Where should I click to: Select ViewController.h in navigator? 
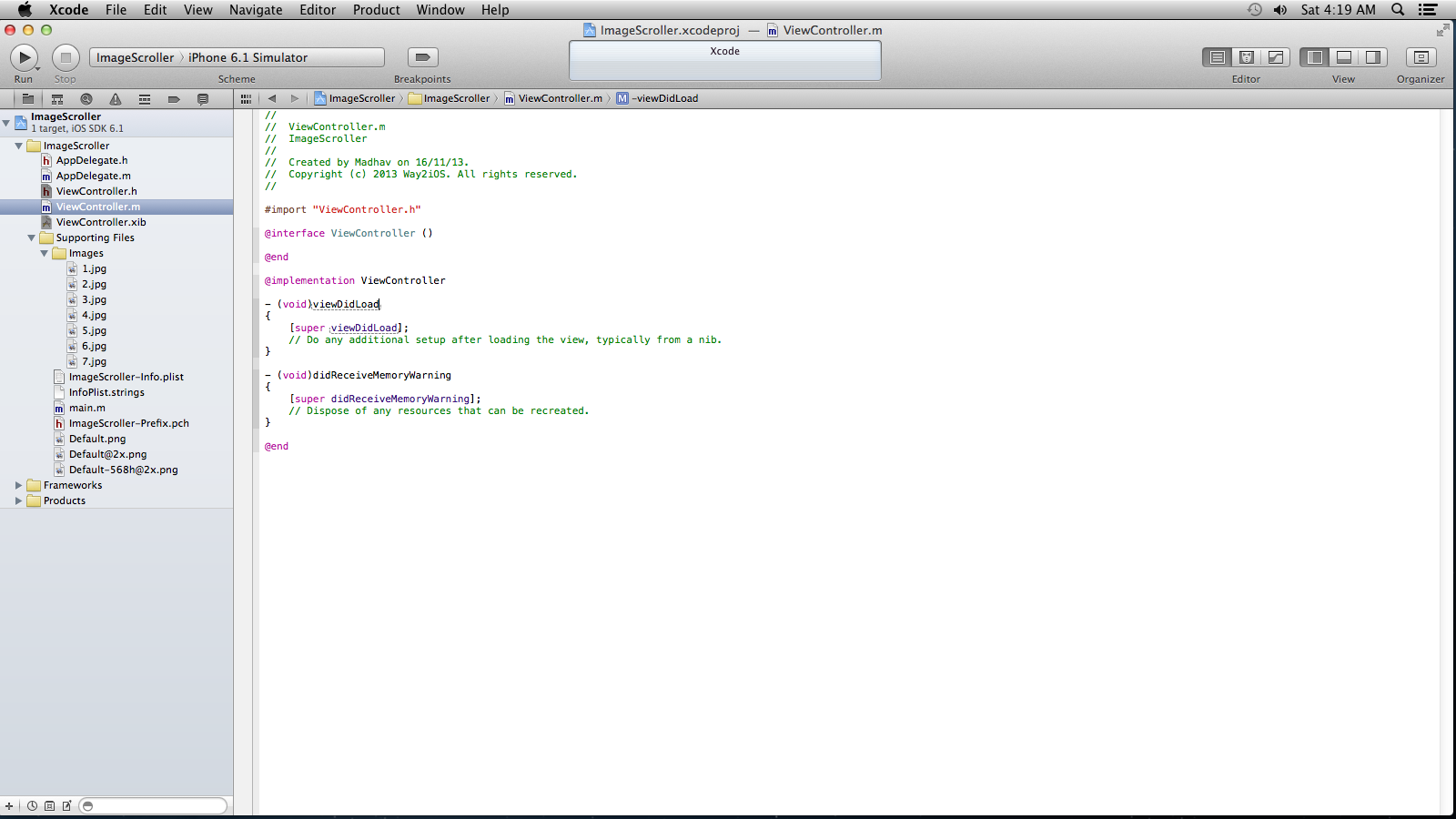tap(96, 191)
